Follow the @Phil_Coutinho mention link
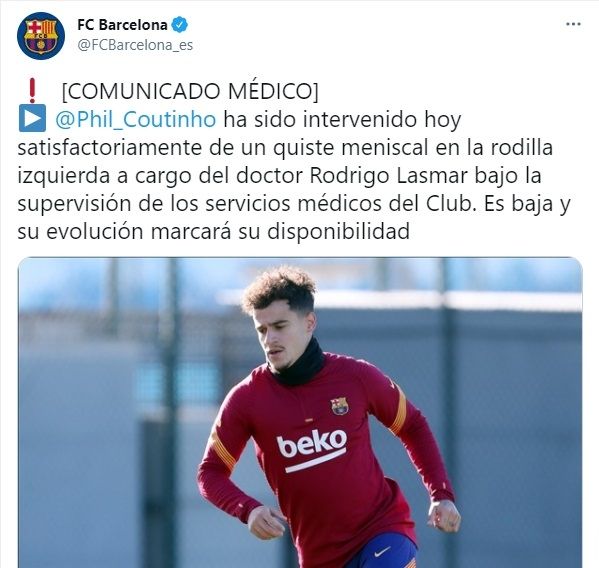 (136, 120)
